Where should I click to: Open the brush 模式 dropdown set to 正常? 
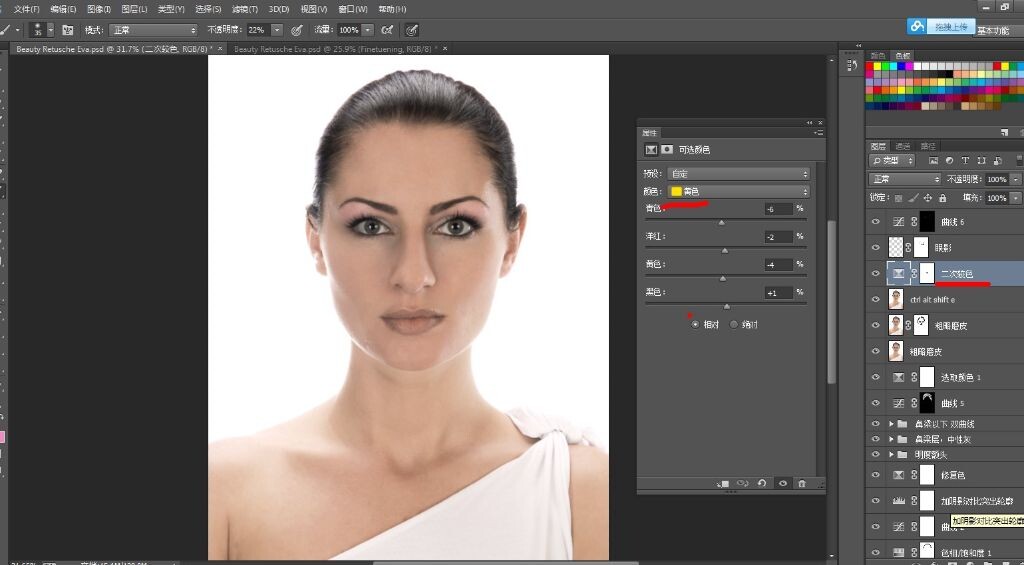153,30
